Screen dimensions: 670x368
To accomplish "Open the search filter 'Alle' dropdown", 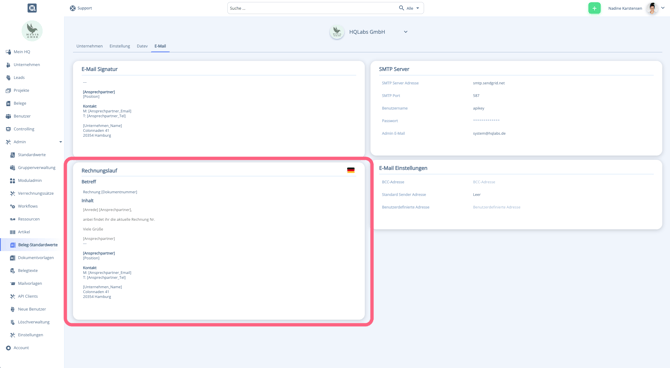I will pyautogui.click(x=413, y=8).
